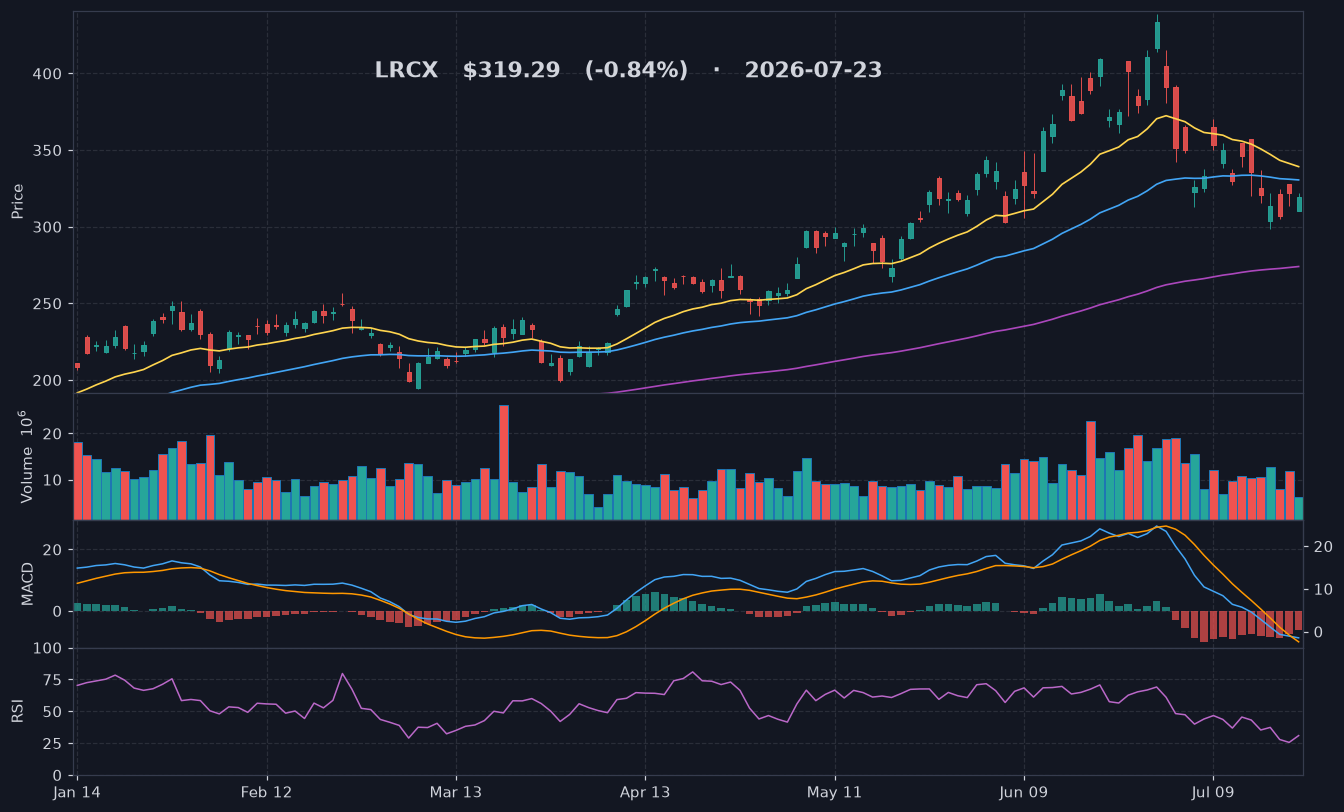Click the MACD axis label

27,583
